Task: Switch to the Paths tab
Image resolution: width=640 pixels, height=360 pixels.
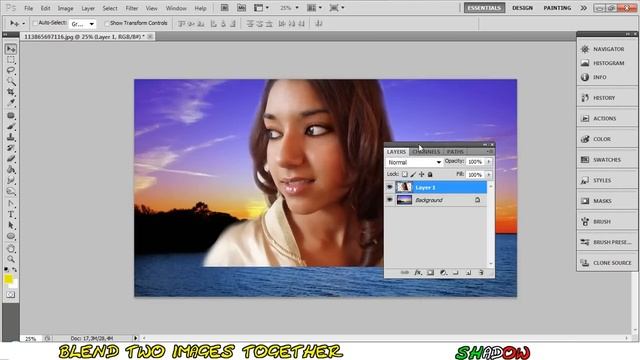Action: click(455, 151)
